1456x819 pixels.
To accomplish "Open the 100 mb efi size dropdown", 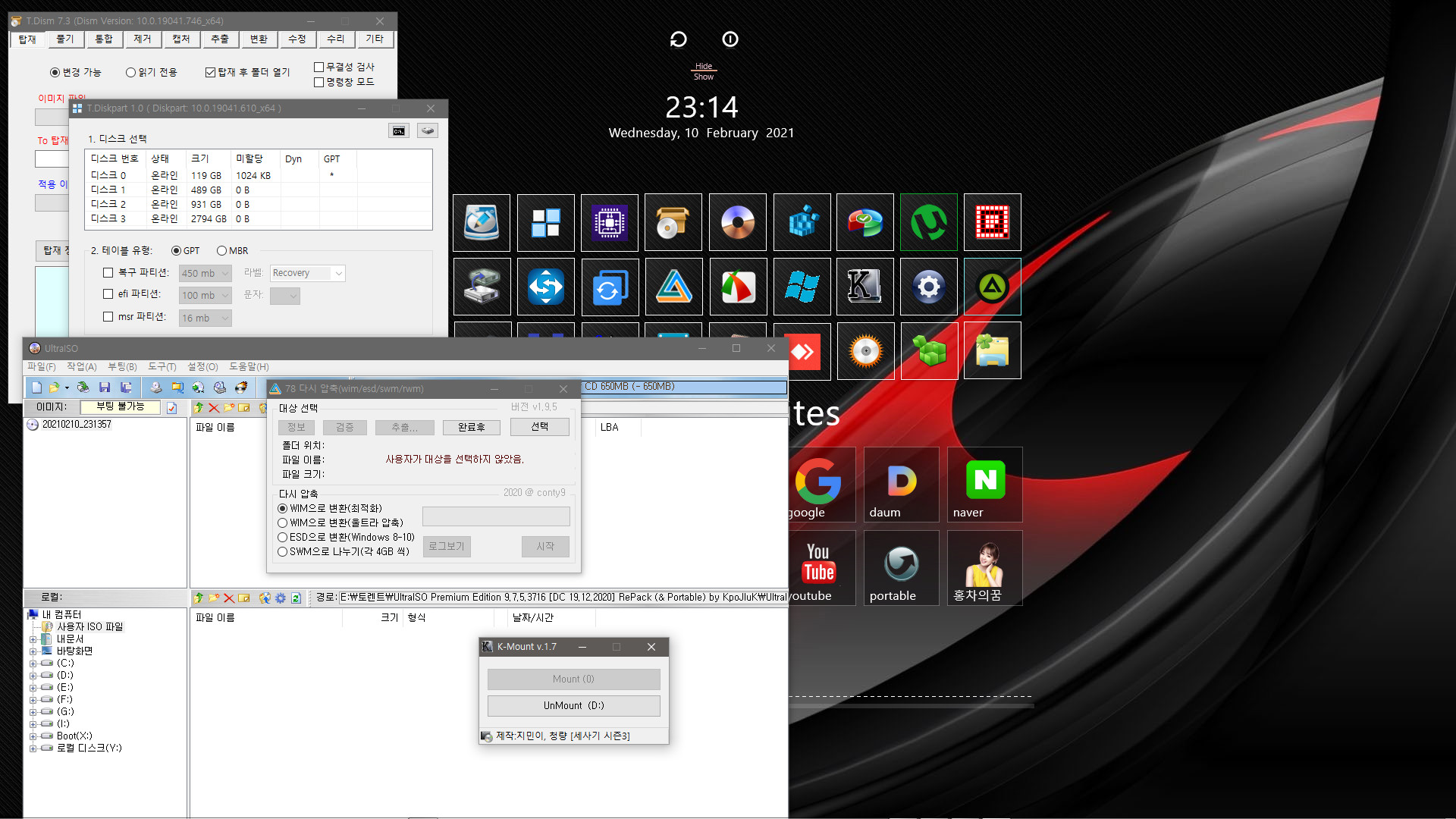I will [205, 295].
